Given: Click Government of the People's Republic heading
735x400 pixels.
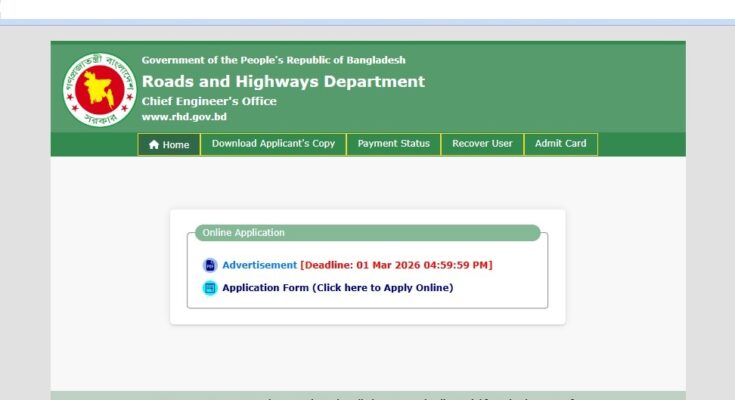Looking at the screenshot, I should (x=273, y=60).
